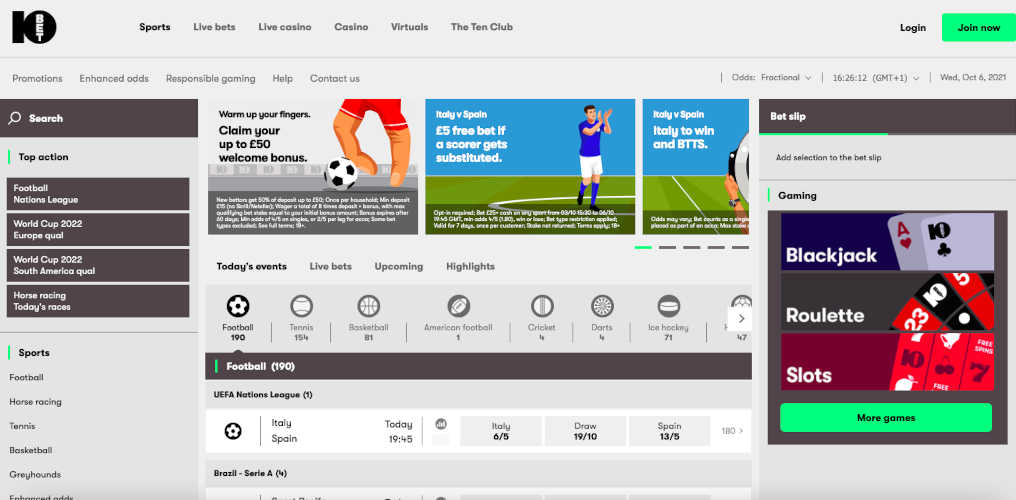
Task: Open the Responsible gaming link
Action: tap(211, 78)
